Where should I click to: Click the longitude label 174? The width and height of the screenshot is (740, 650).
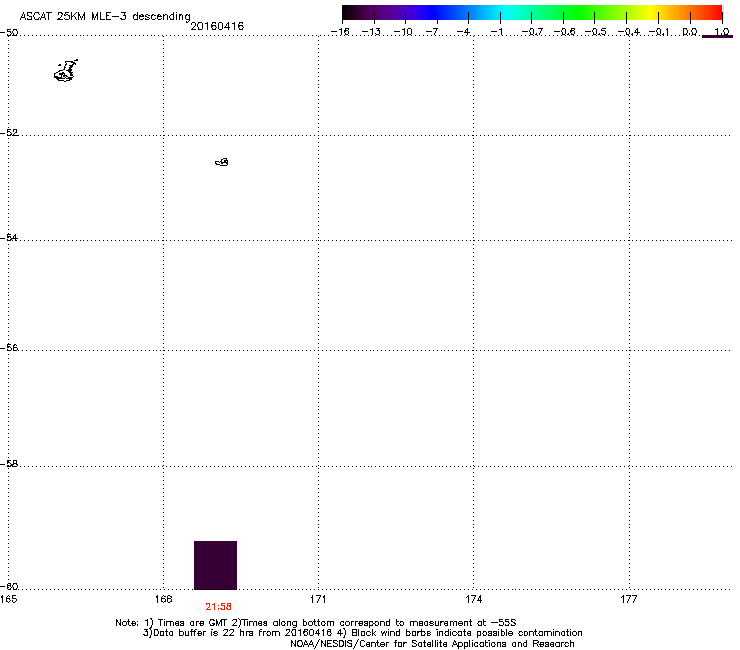click(x=473, y=599)
